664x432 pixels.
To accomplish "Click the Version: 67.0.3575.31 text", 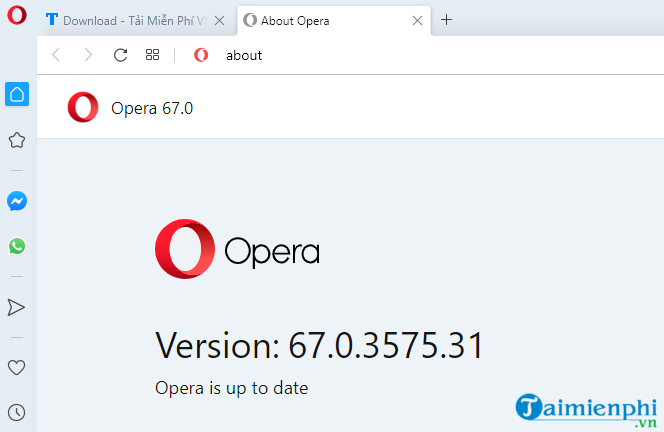I will coord(319,346).
